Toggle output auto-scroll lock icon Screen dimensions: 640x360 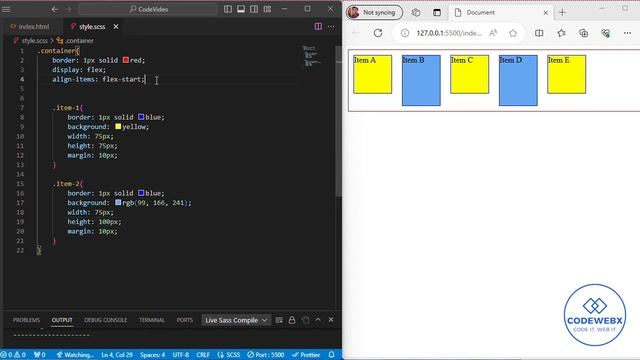click(x=292, y=320)
